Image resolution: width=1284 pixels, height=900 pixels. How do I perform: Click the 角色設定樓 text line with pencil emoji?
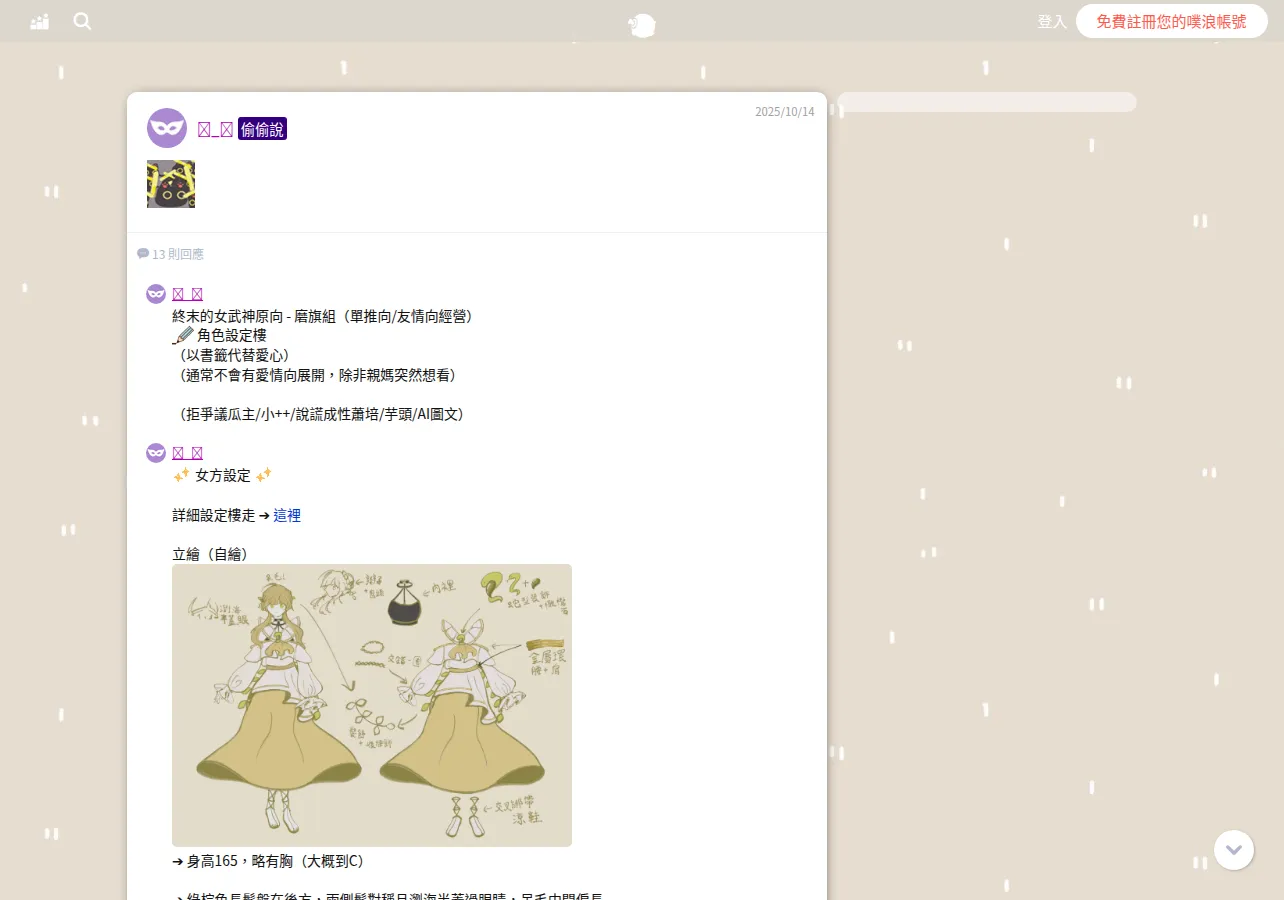[220, 335]
